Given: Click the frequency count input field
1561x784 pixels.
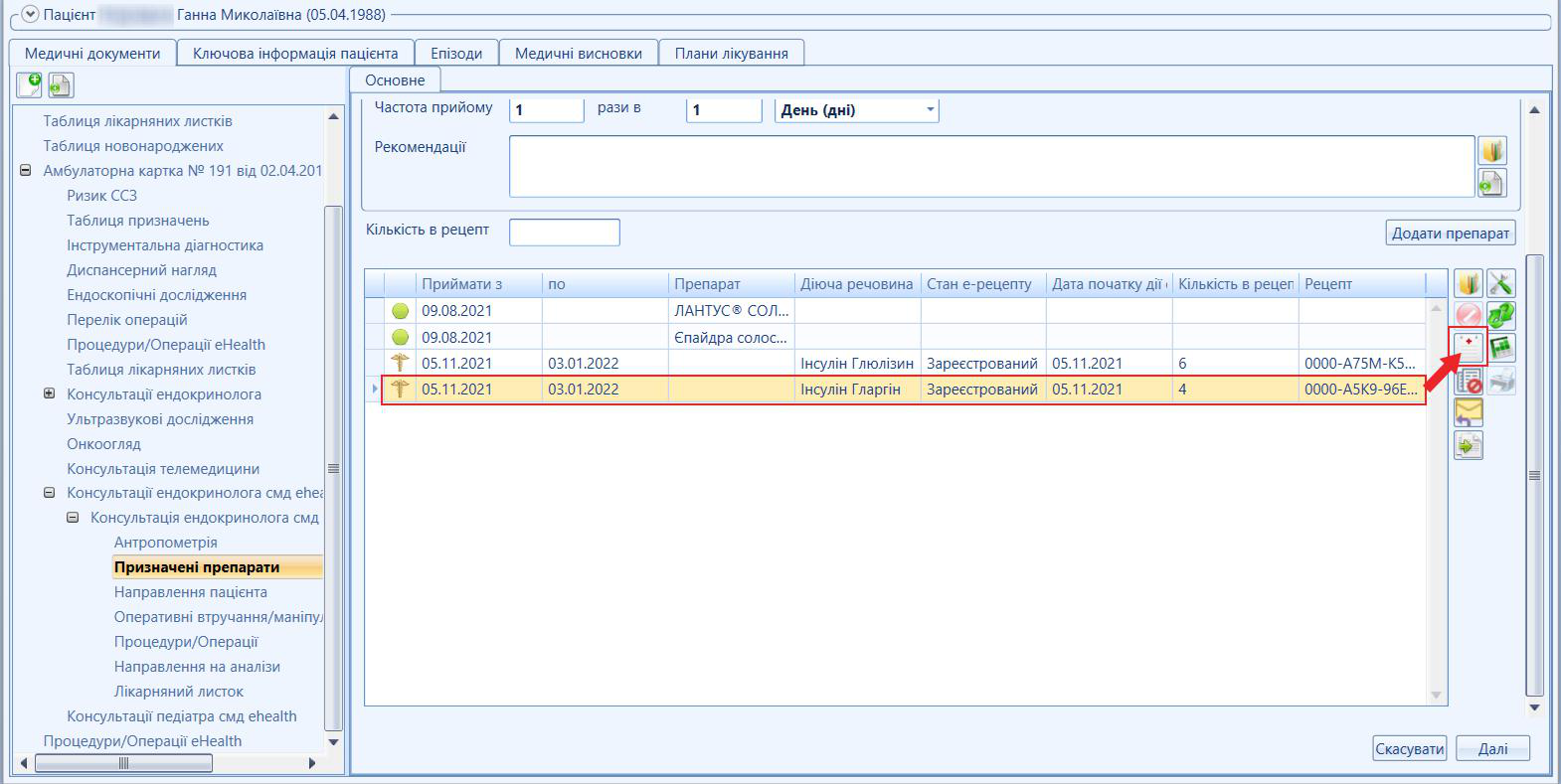Looking at the screenshot, I should click(547, 109).
